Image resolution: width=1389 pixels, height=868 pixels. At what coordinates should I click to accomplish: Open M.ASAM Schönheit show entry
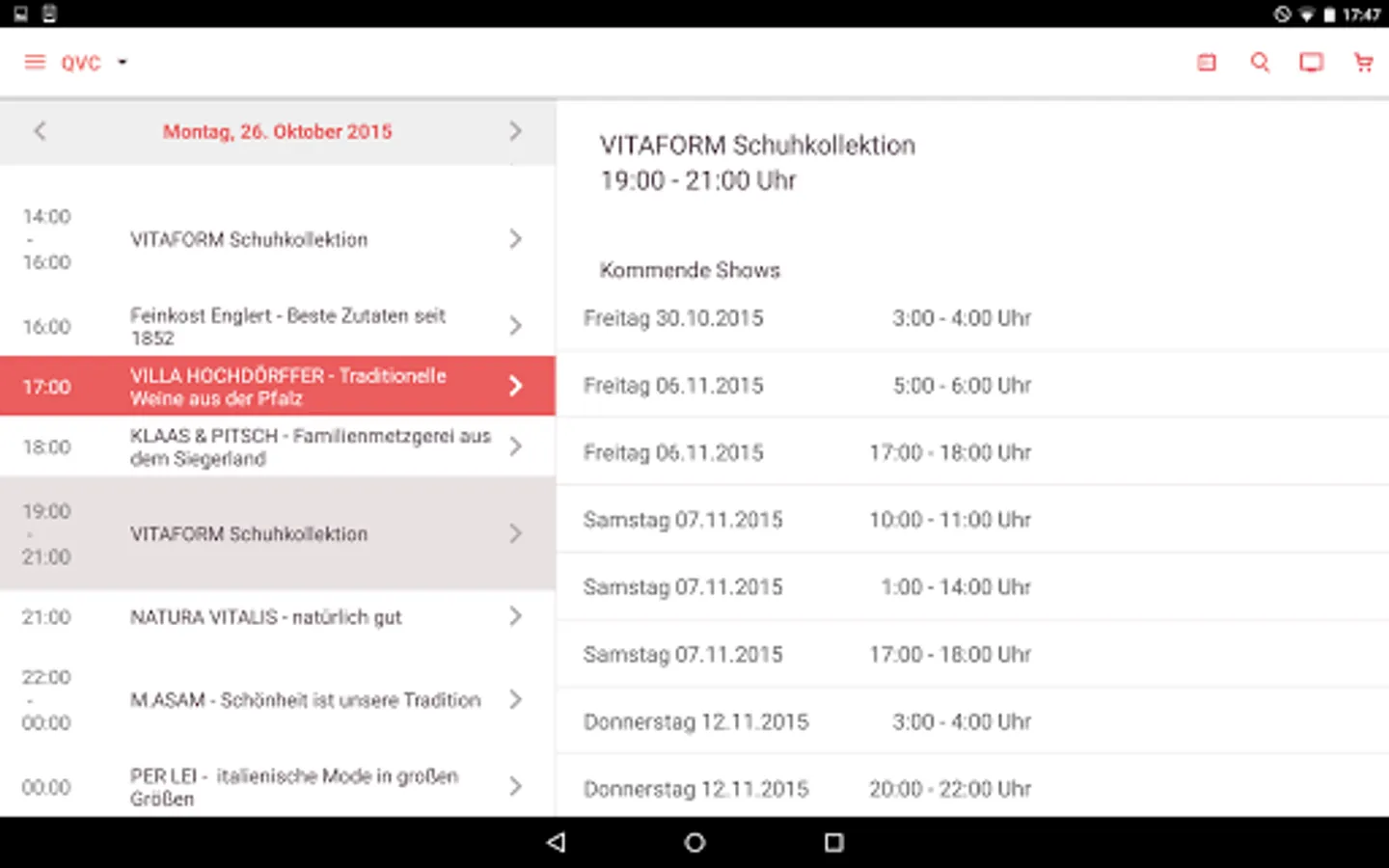pos(278,700)
